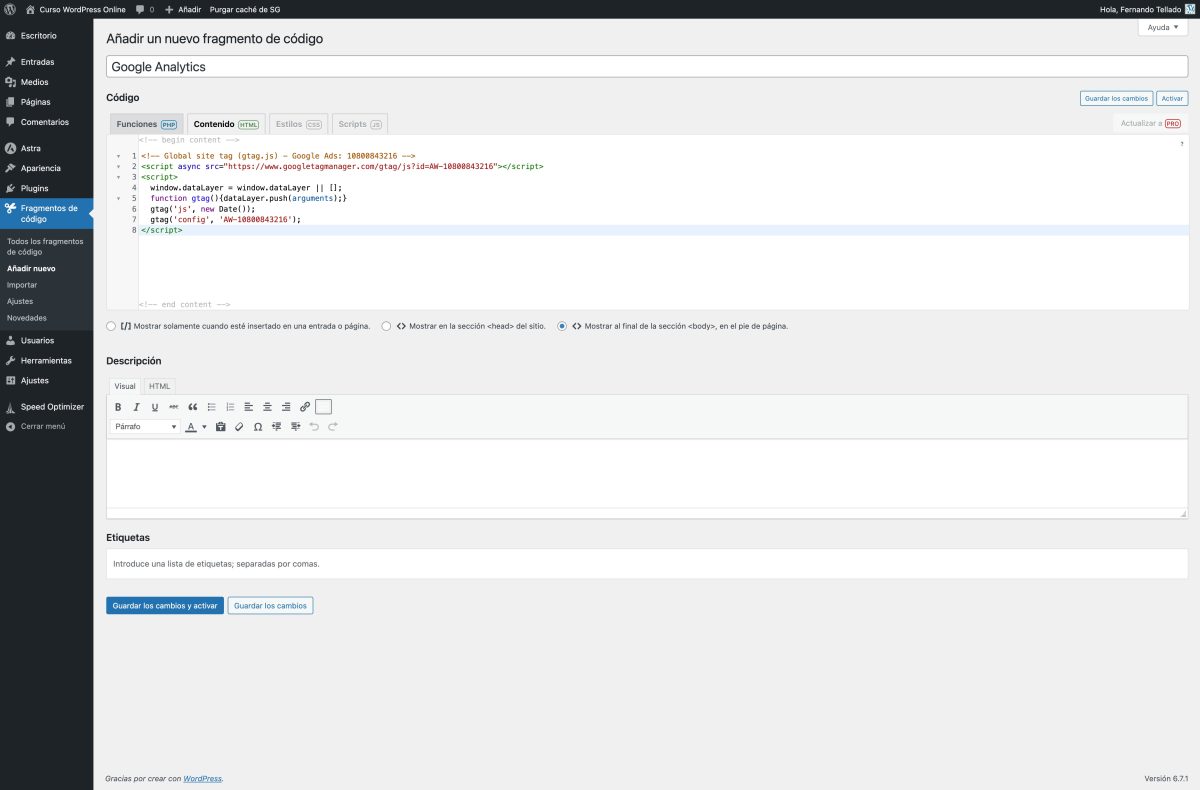Insert a blockquote in the description

click(x=193, y=406)
